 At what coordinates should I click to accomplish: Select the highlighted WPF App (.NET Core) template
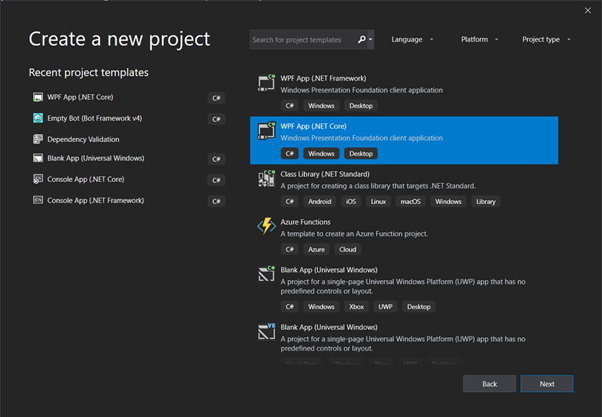[404, 140]
